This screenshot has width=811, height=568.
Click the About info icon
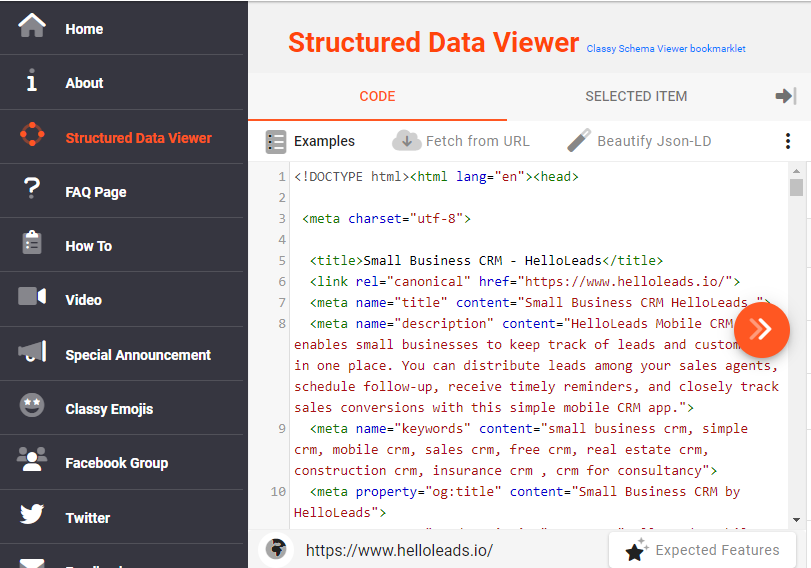coord(32,82)
